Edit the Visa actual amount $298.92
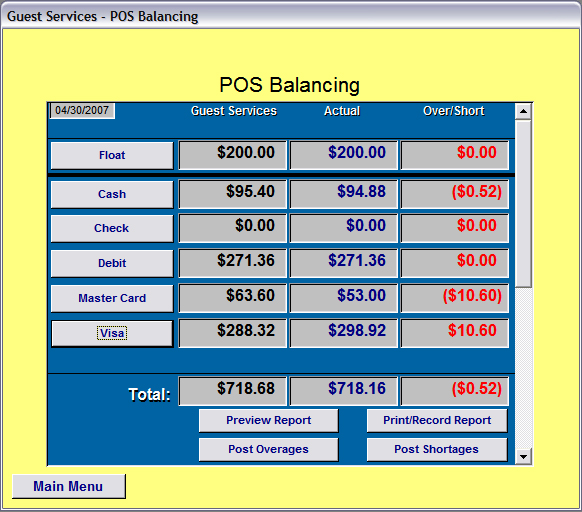 pos(343,333)
